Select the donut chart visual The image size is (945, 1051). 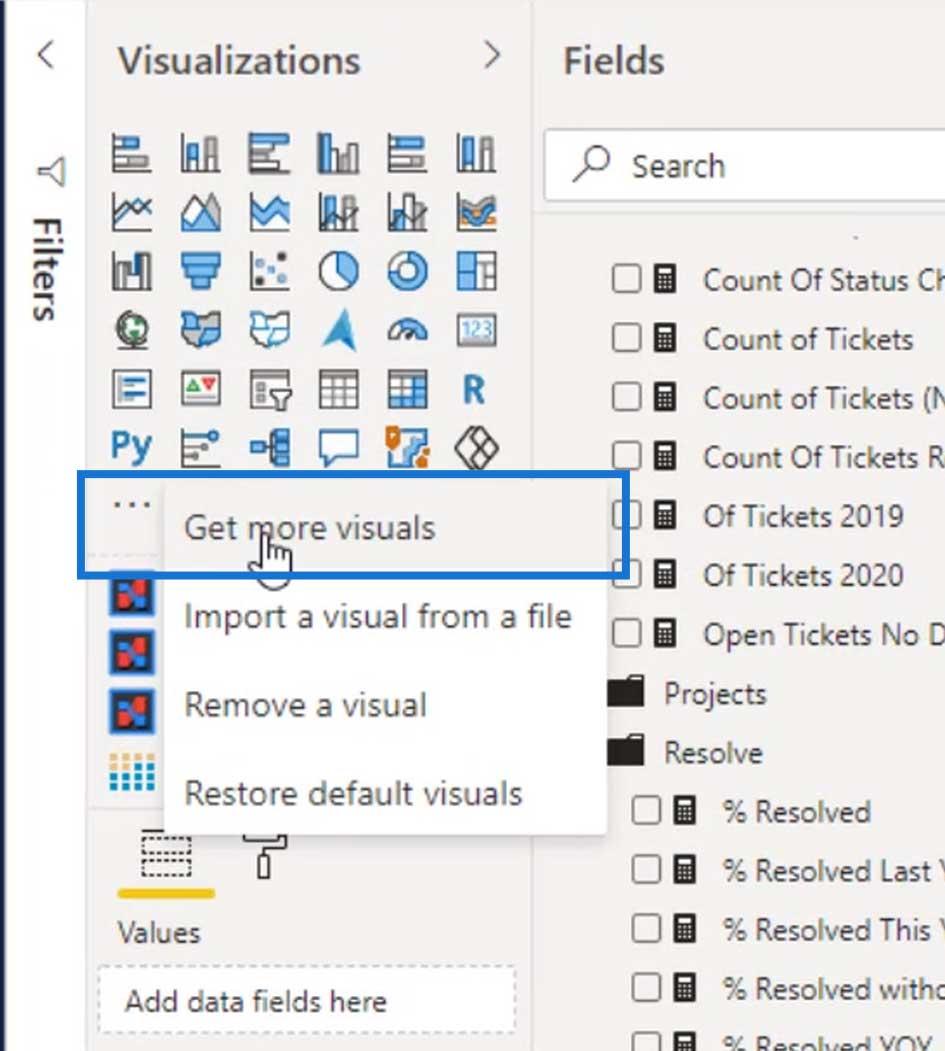(407, 271)
